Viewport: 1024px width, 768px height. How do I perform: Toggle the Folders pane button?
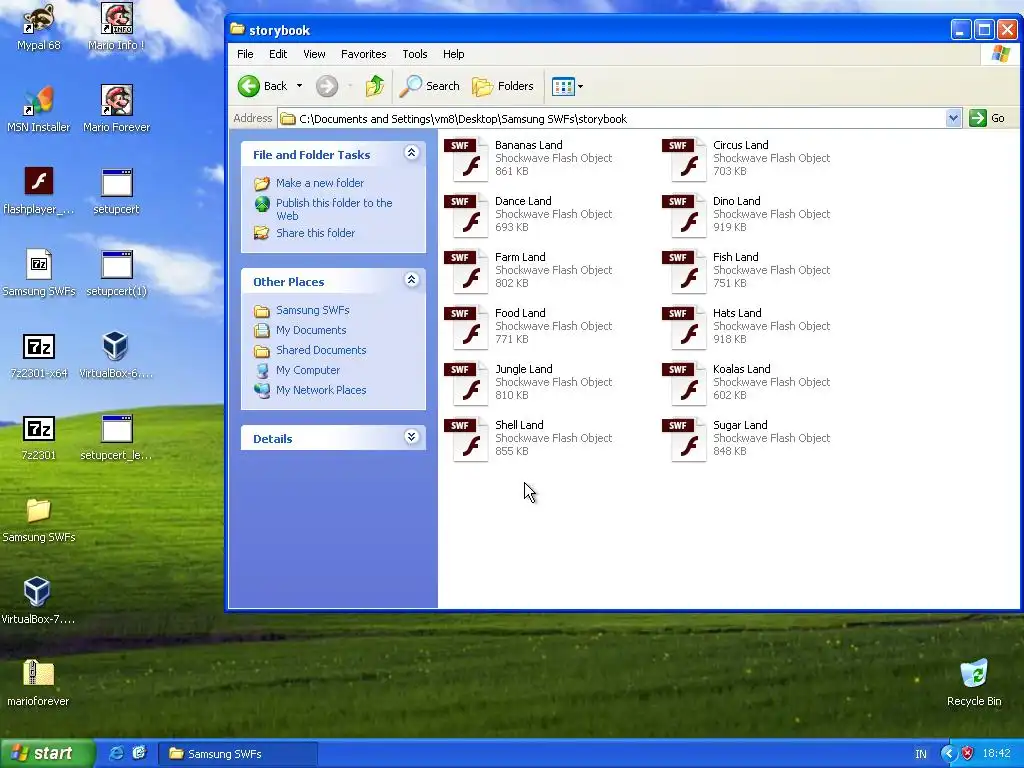(503, 86)
